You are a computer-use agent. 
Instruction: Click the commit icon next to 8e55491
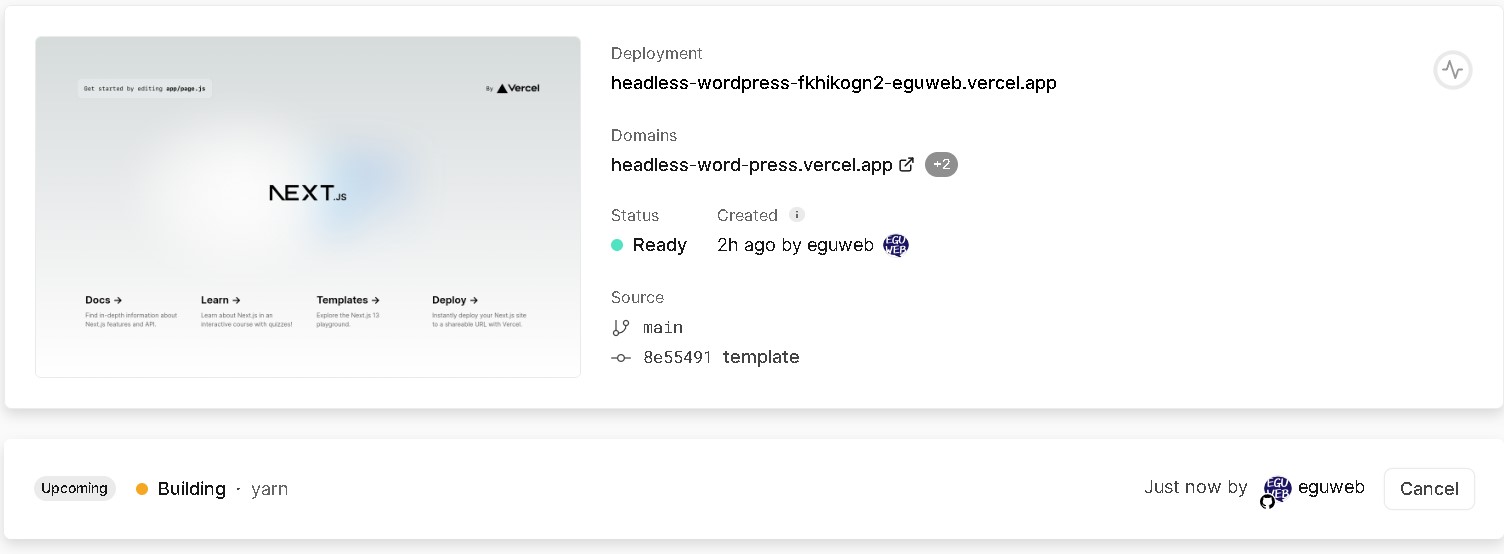[621, 357]
